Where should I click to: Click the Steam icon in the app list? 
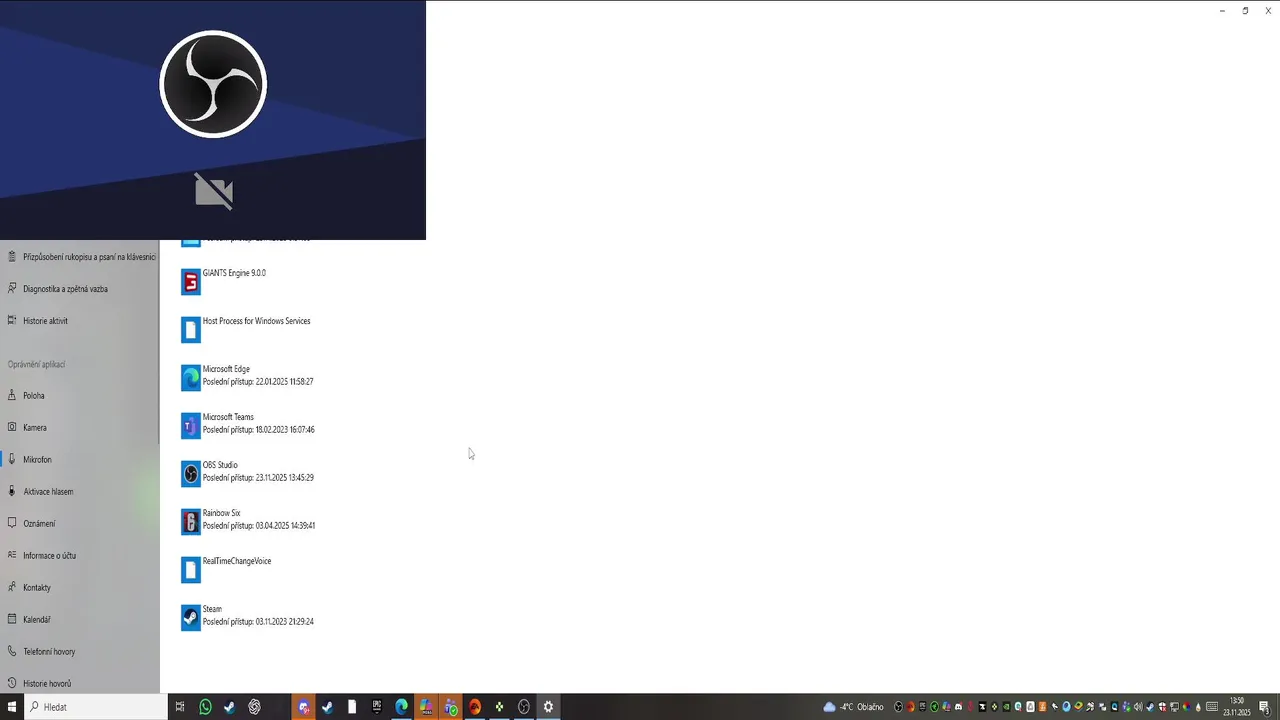click(190, 618)
